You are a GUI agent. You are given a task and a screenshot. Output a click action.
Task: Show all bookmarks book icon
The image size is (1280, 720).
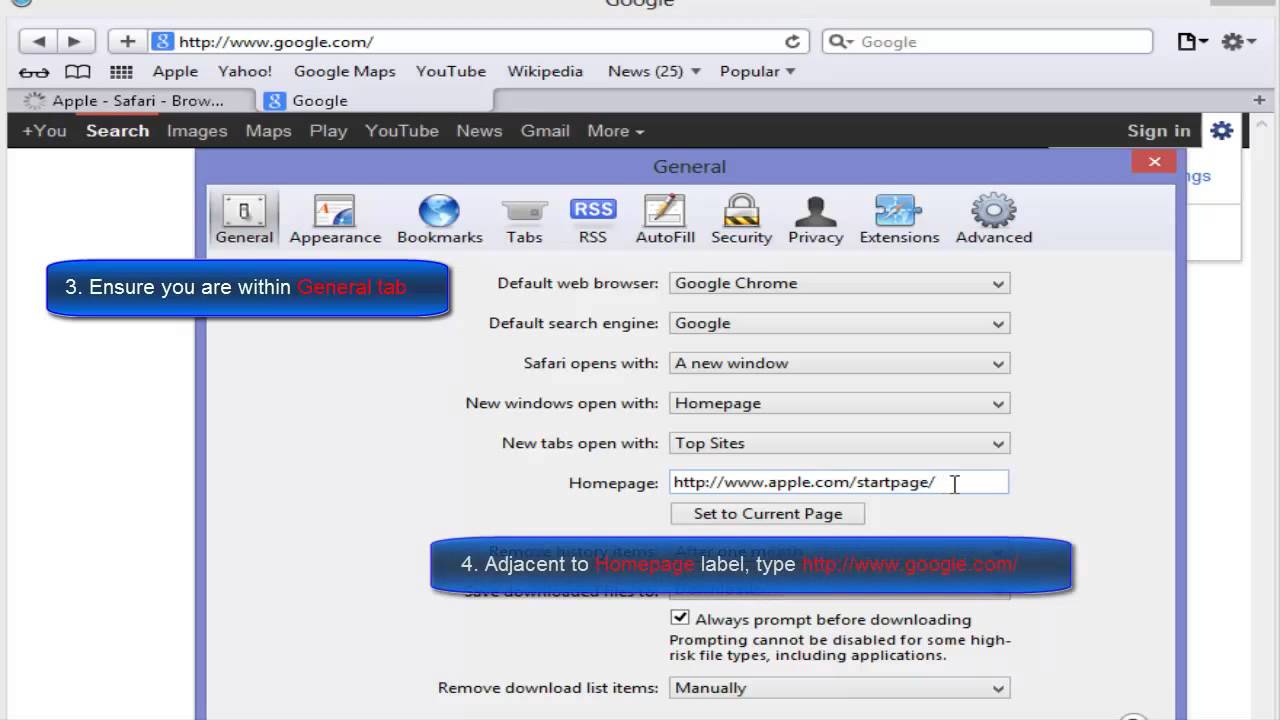click(77, 72)
